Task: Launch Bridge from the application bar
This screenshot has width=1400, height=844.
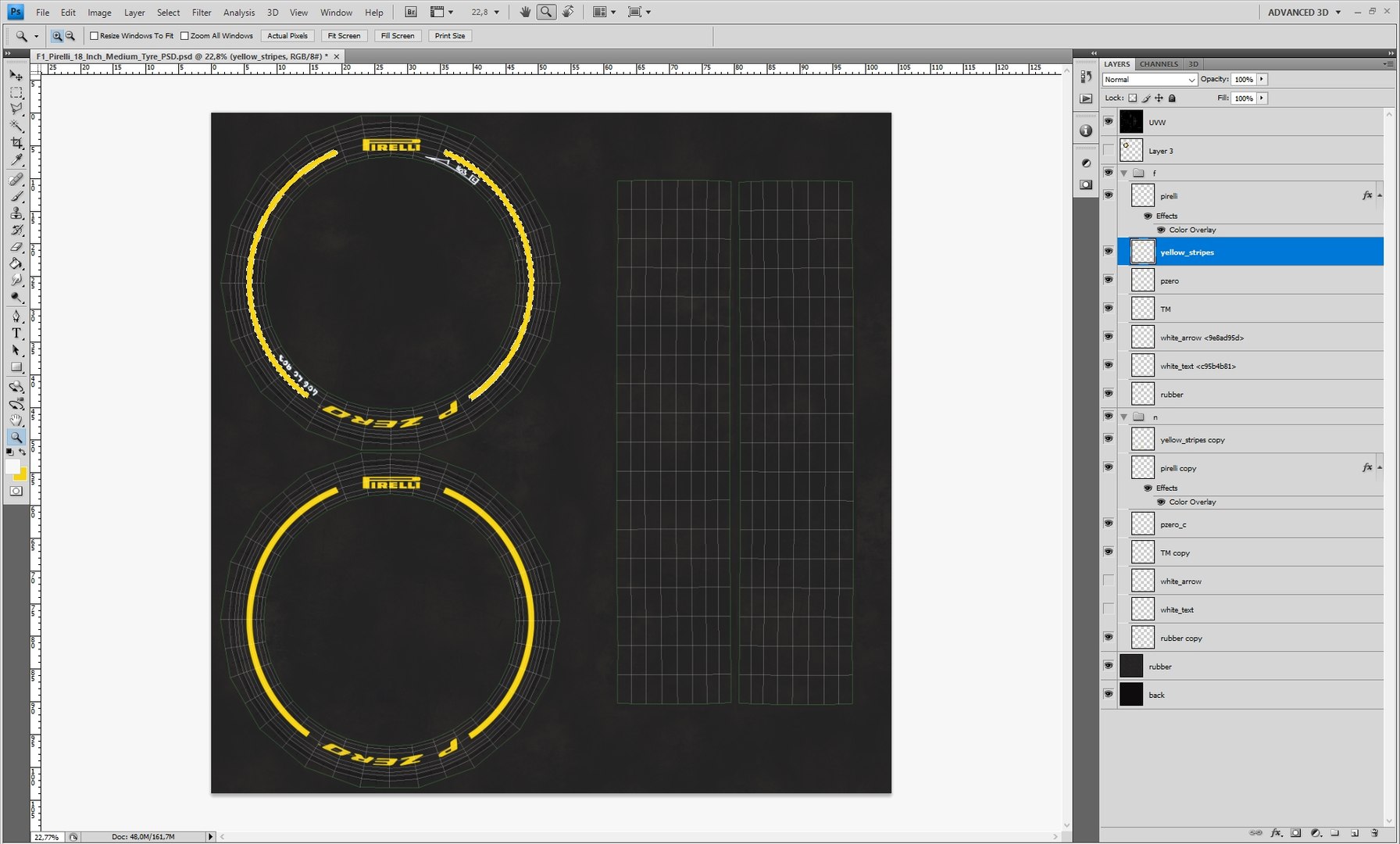Action: [411, 12]
